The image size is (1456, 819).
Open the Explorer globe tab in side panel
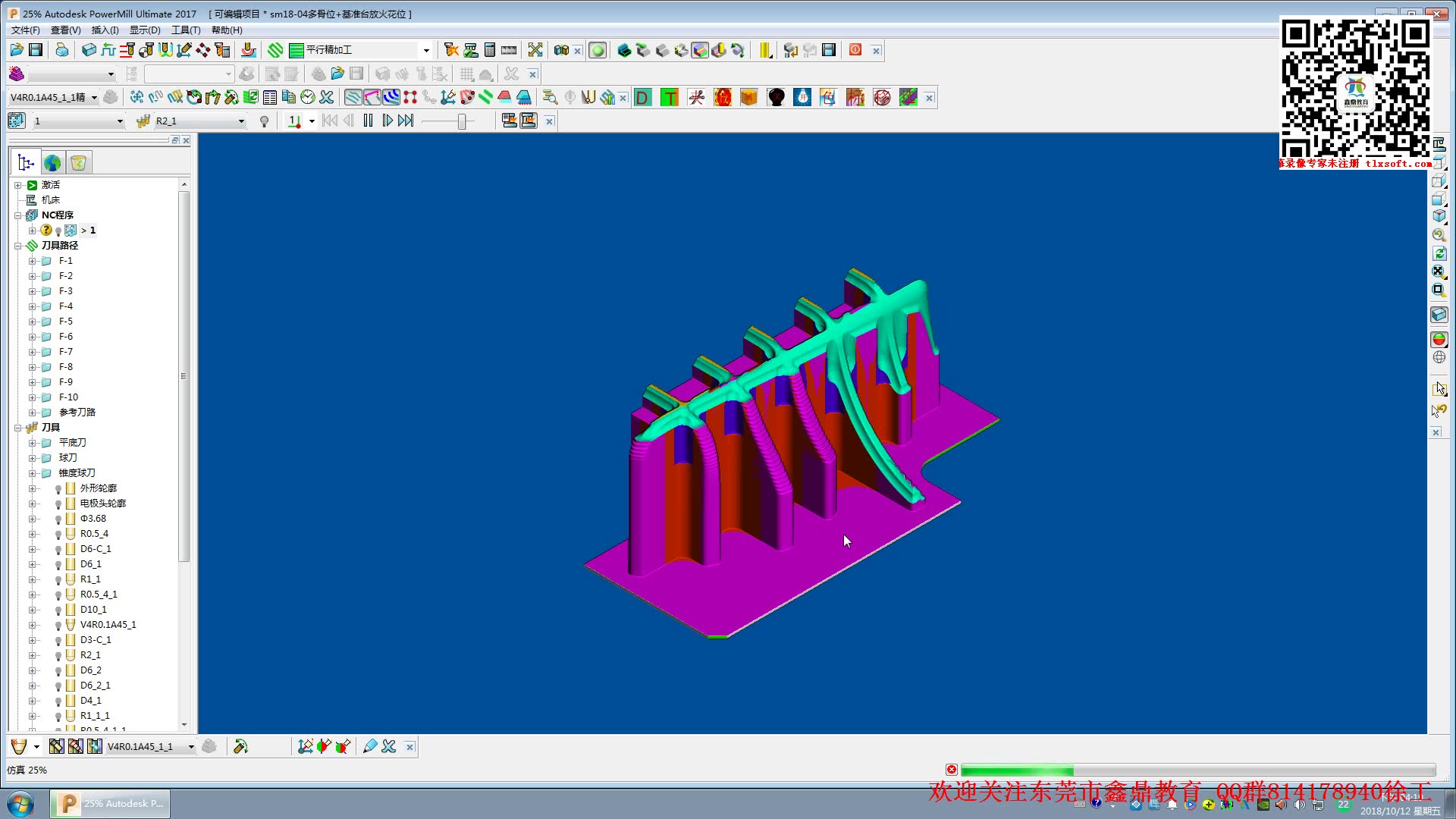pyautogui.click(x=52, y=163)
